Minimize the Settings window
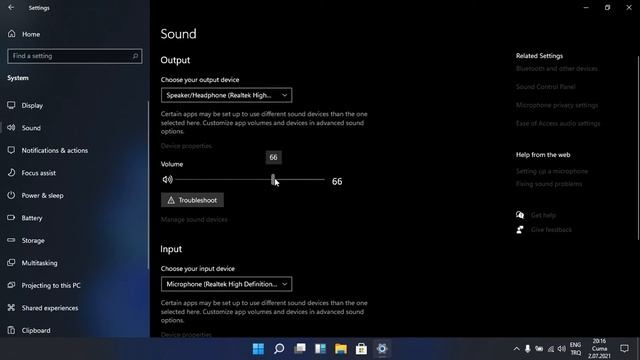The image size is (640, 360). tap(586, 7)
